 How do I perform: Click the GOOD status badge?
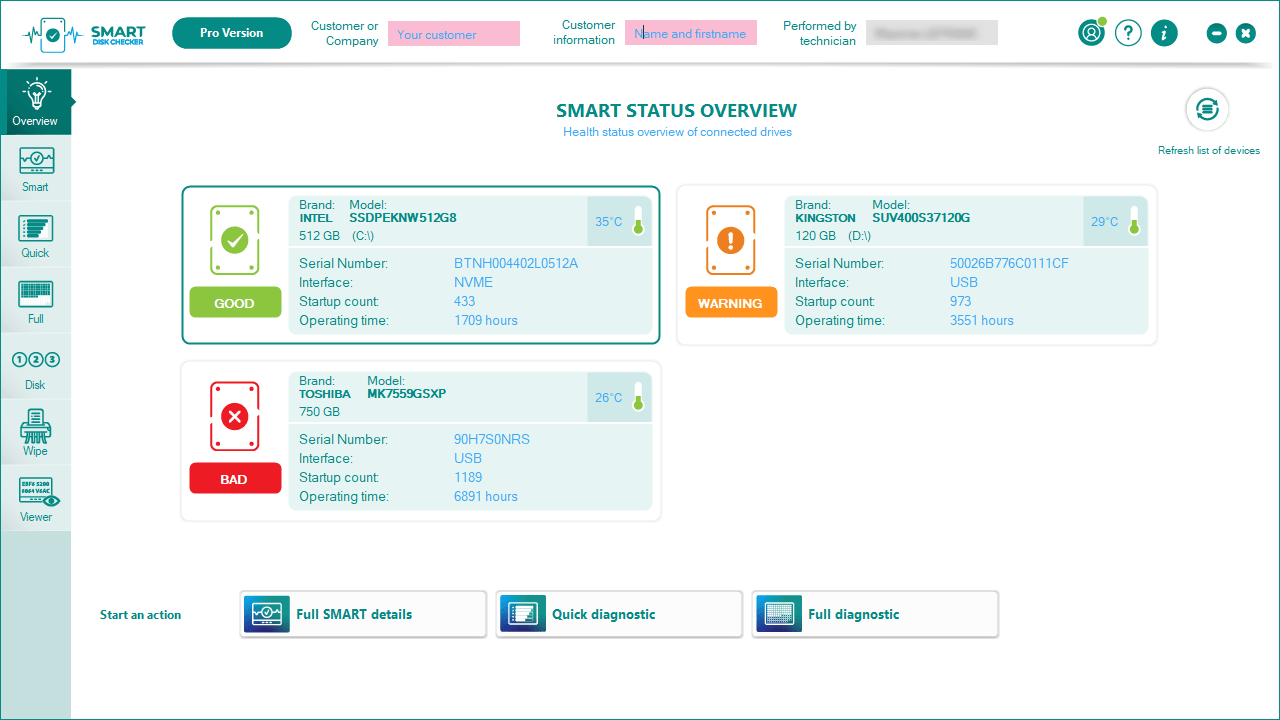tap(235, 302)
